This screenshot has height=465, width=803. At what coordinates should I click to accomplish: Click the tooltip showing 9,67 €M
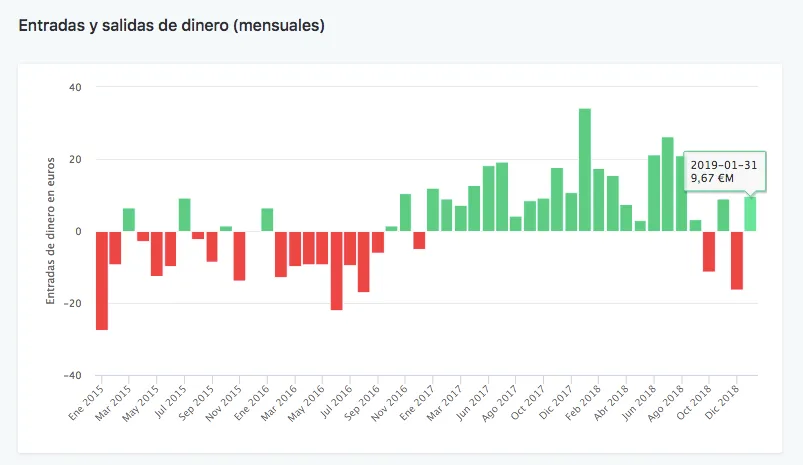click(726, 171)
